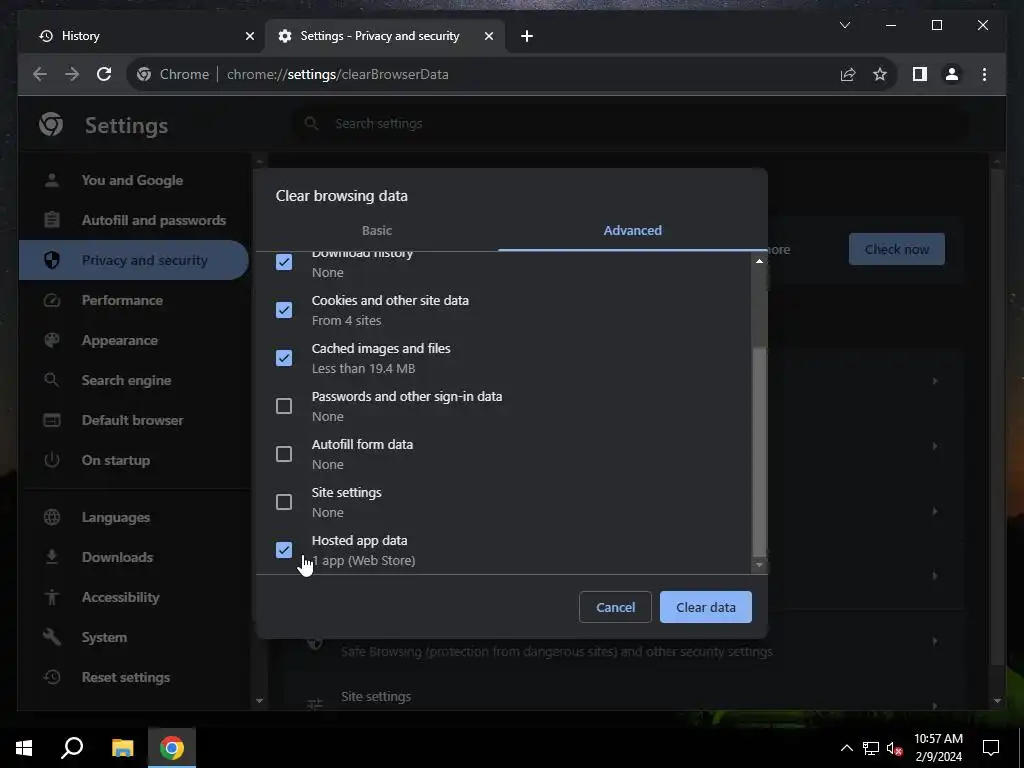Image resolution: width=1024 pixels, height=768 pixels.
Task: Select Privacy and security section
Action: click(x=133, y=260)
